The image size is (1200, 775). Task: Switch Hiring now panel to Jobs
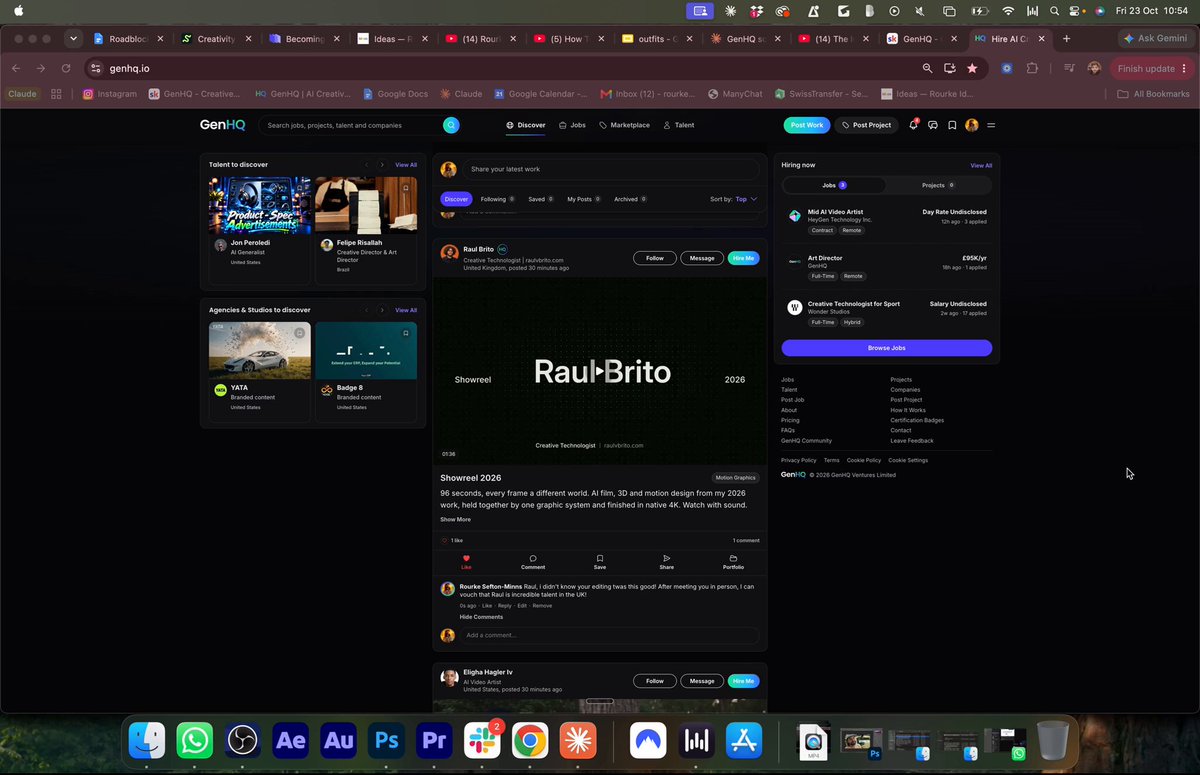pos(834,185)
